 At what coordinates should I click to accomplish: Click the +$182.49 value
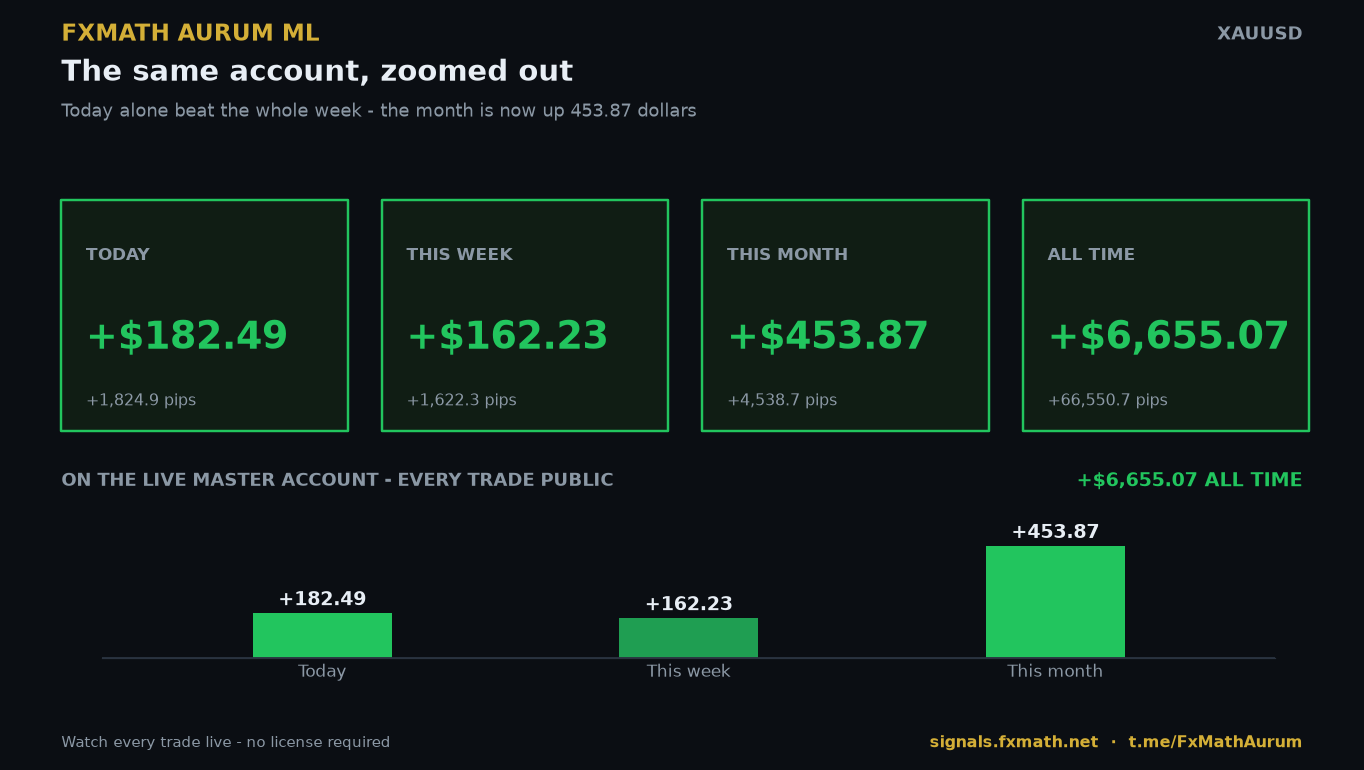pos(187,337)
